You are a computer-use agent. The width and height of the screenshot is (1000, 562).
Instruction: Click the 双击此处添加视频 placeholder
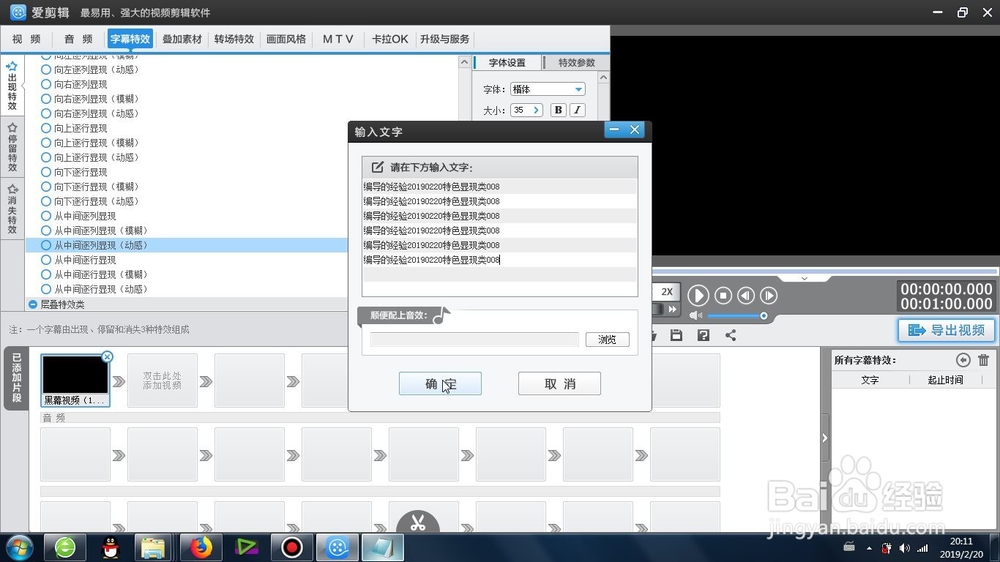[x=162, y=381]
